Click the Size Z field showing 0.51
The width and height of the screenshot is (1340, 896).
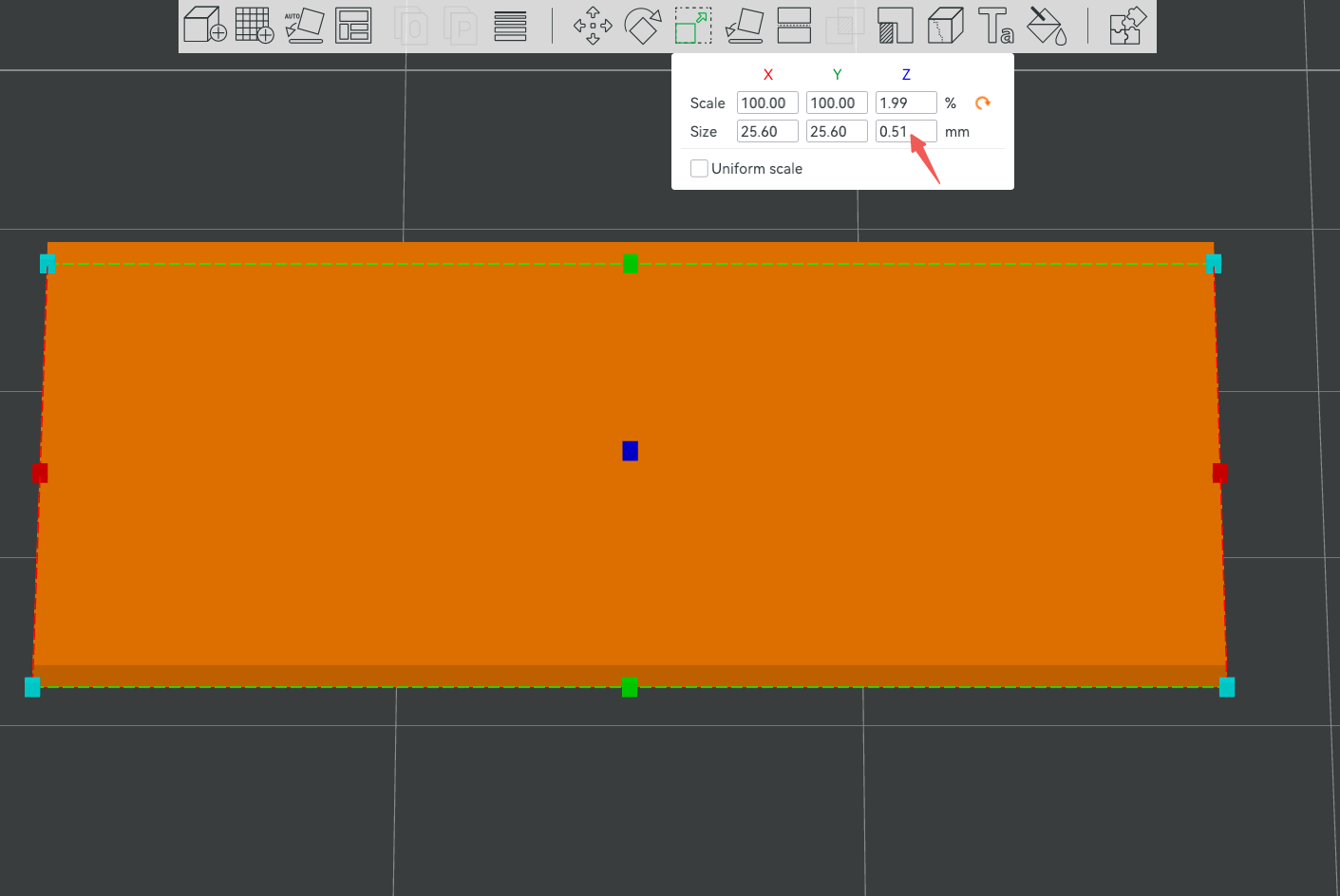tap(906, 131)
